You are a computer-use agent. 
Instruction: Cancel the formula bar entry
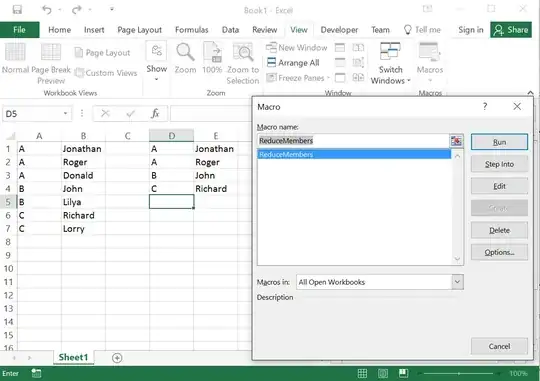pyautogui.click(x=105, y=113)
